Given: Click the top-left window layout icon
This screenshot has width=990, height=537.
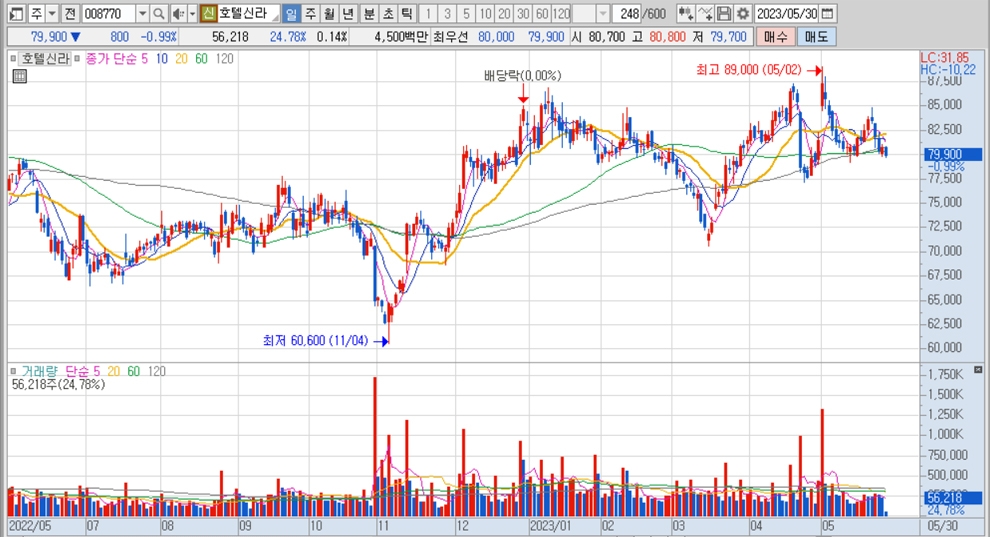Looking at the screenshot, I should (11, 14).
